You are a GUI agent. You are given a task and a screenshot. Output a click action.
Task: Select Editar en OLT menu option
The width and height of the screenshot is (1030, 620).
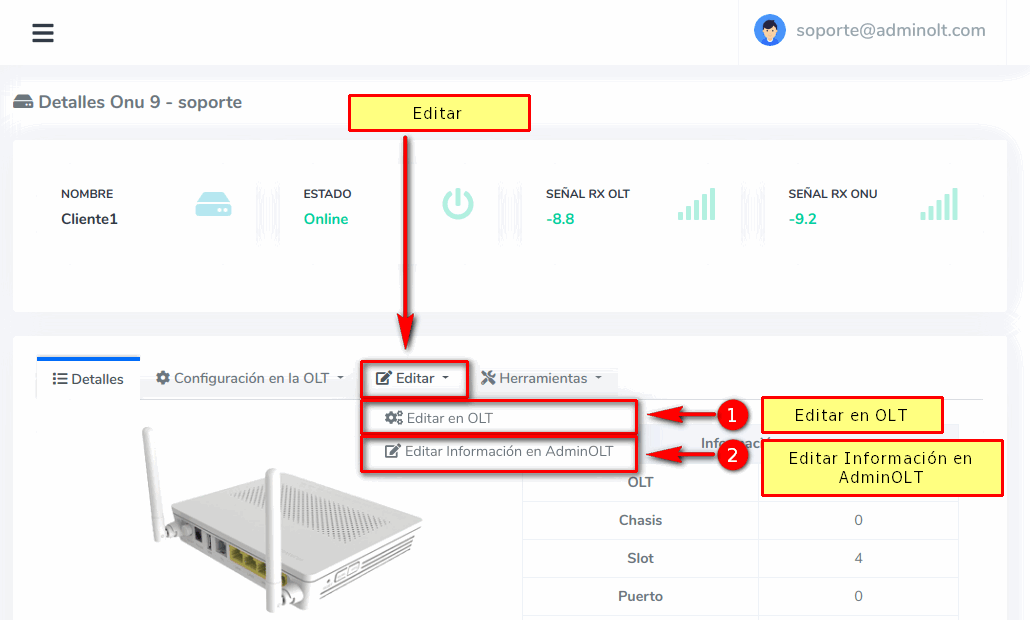(x=449, y=418)
